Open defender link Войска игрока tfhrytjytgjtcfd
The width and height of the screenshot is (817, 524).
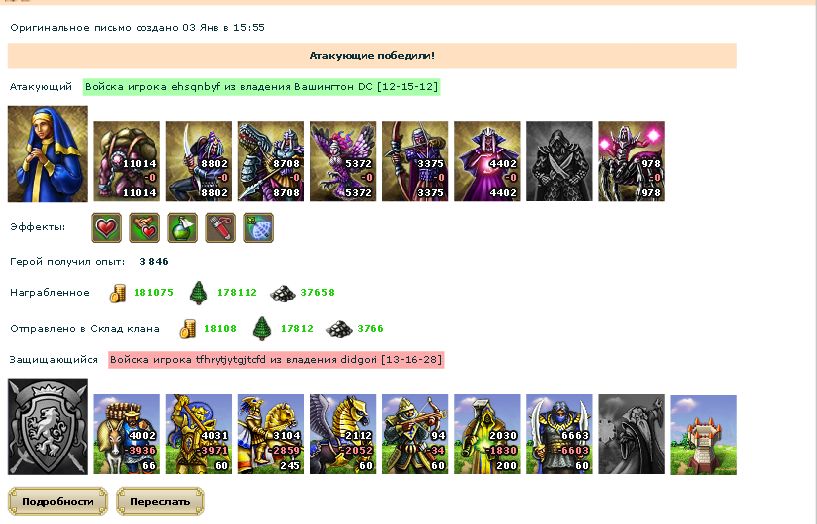click(x=276, y=360)
